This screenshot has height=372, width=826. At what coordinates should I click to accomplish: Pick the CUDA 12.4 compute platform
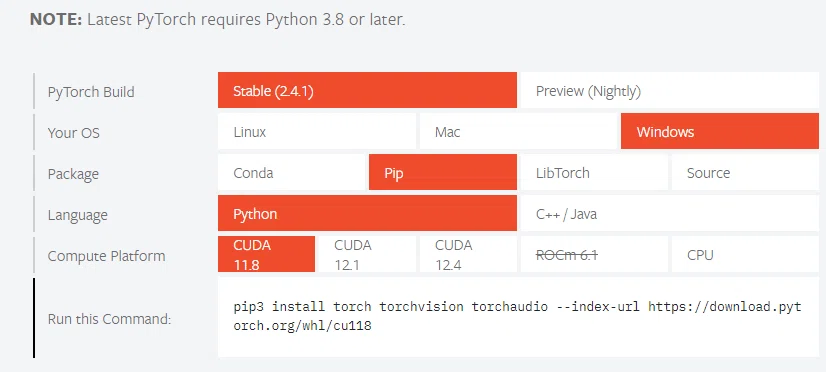pos(468,254)
